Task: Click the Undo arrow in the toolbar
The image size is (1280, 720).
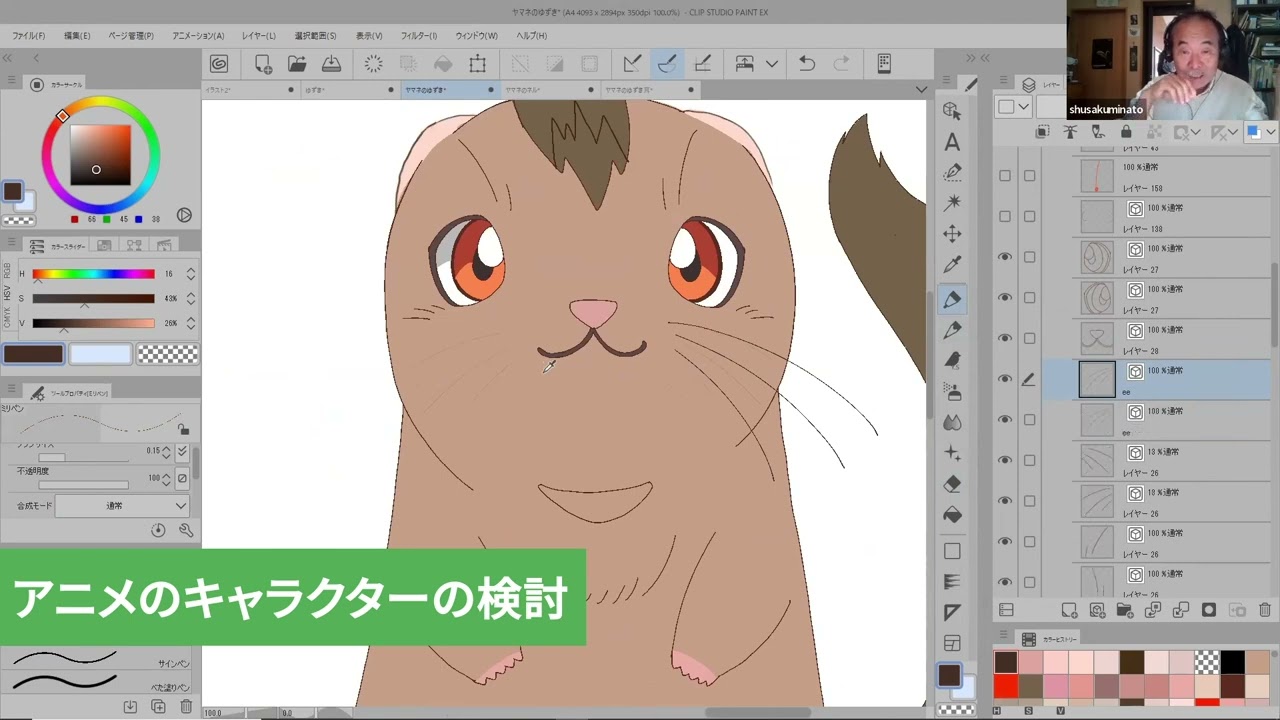Action: pyautogui.click(x=807, y=64)
